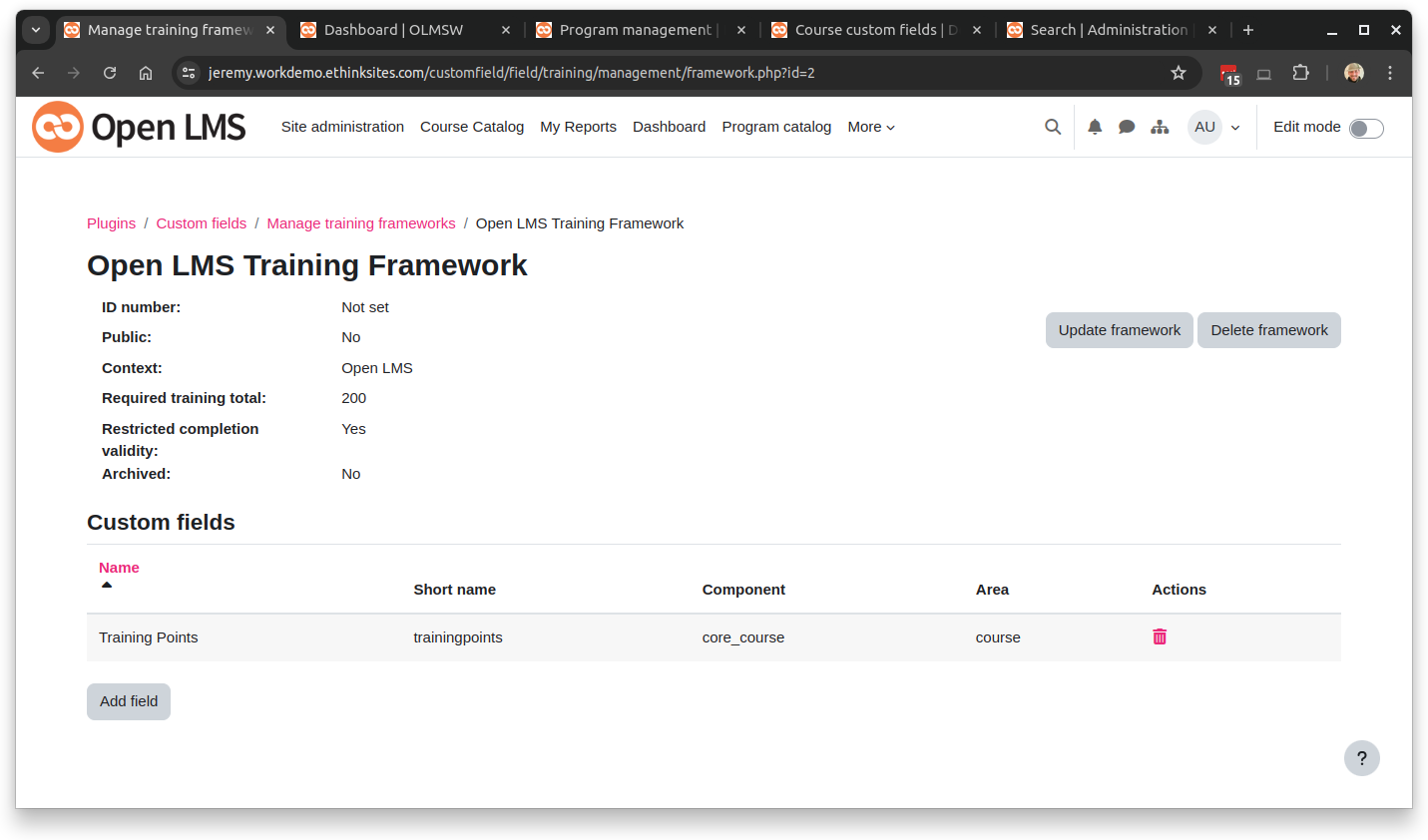This screenshot has width=1428, height=840.
Task: Click the ID number value Not set
Action: tap(365, 307)
